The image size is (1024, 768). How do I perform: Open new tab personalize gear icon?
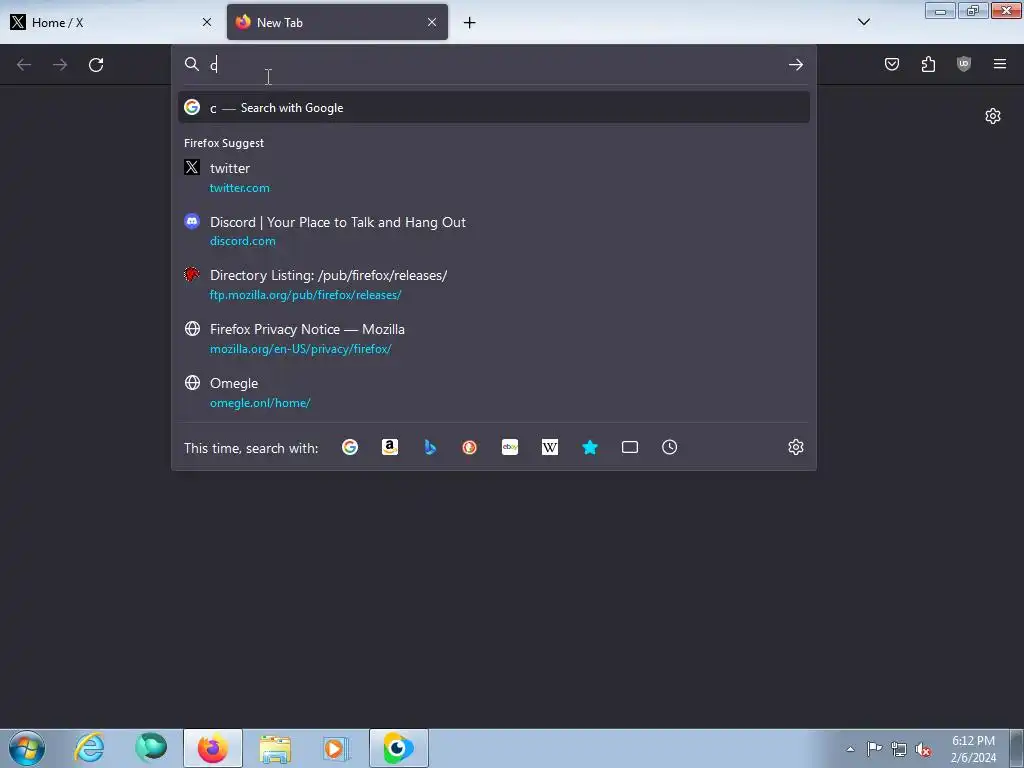click(x=993, y=116)
